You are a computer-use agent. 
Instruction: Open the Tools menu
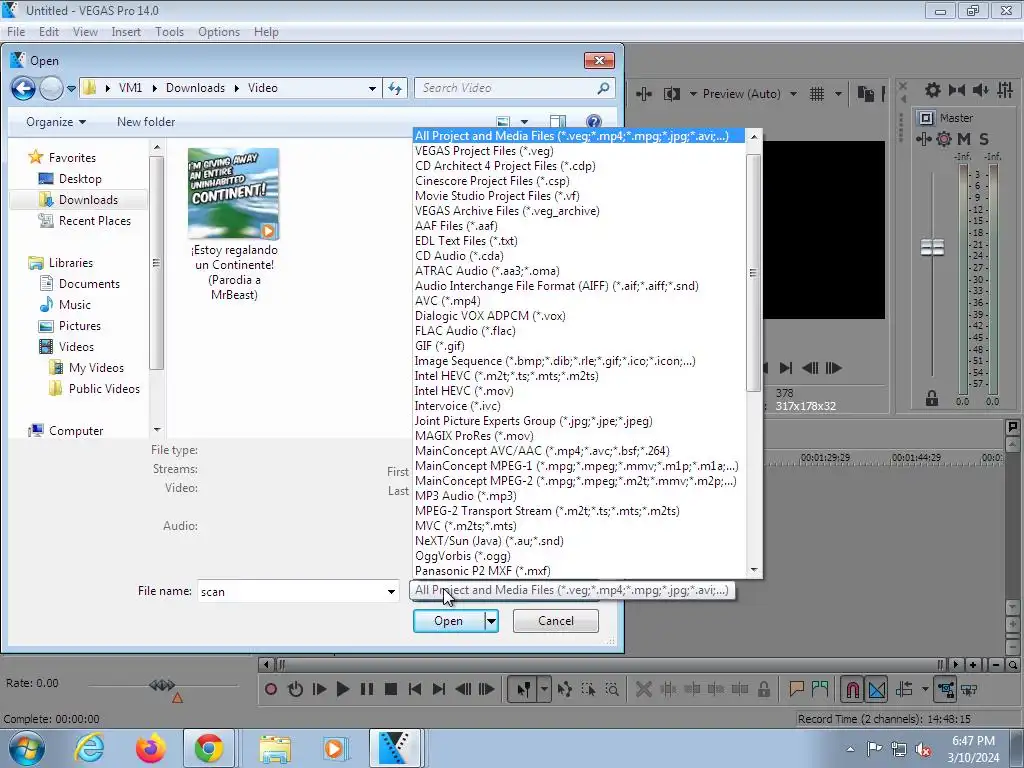click(x=169, y=31)
